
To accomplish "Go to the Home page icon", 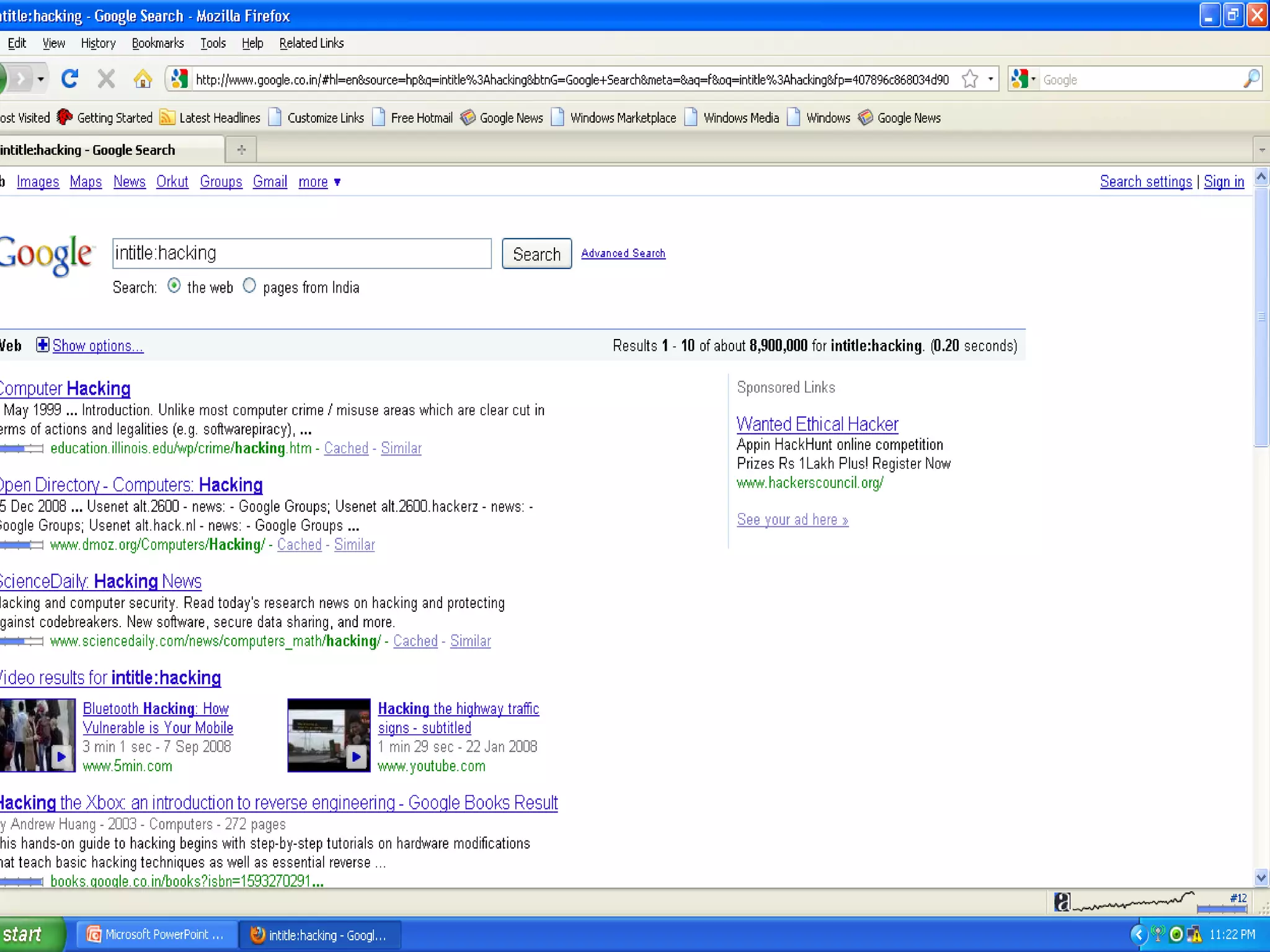I will click(143, 79).
